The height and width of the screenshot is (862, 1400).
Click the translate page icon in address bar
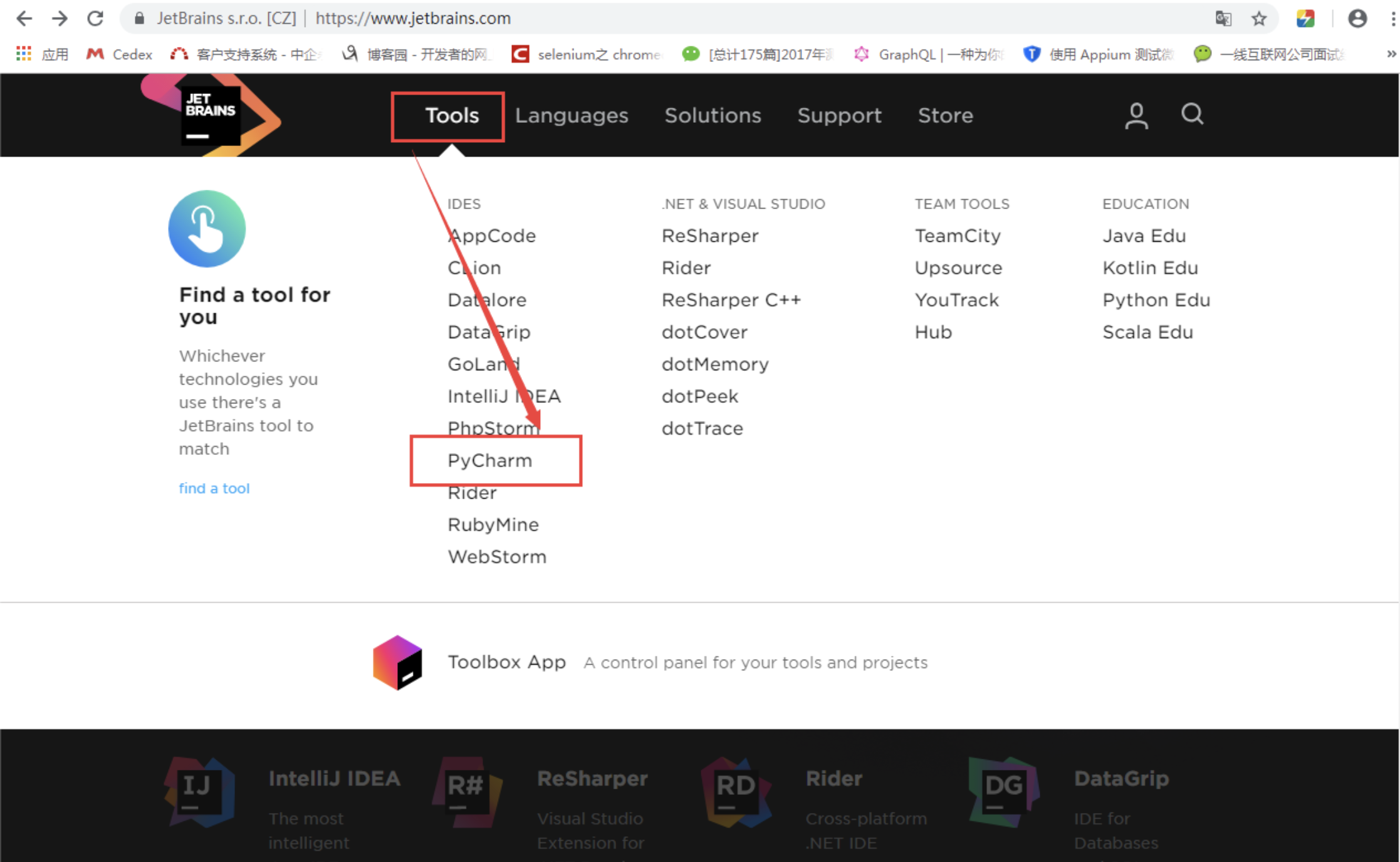point(1223,18)
